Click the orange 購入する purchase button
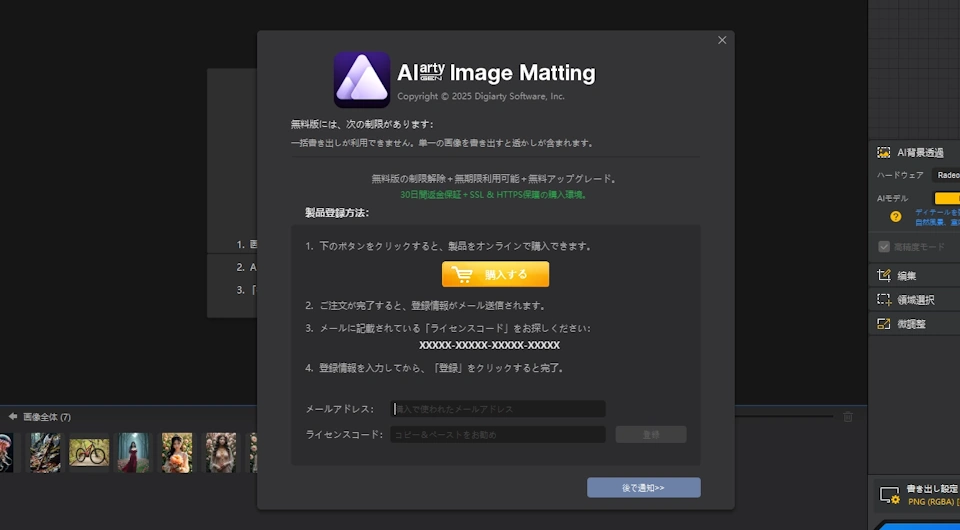The width and height of the screenshot is (960, 530). point(495,274)
